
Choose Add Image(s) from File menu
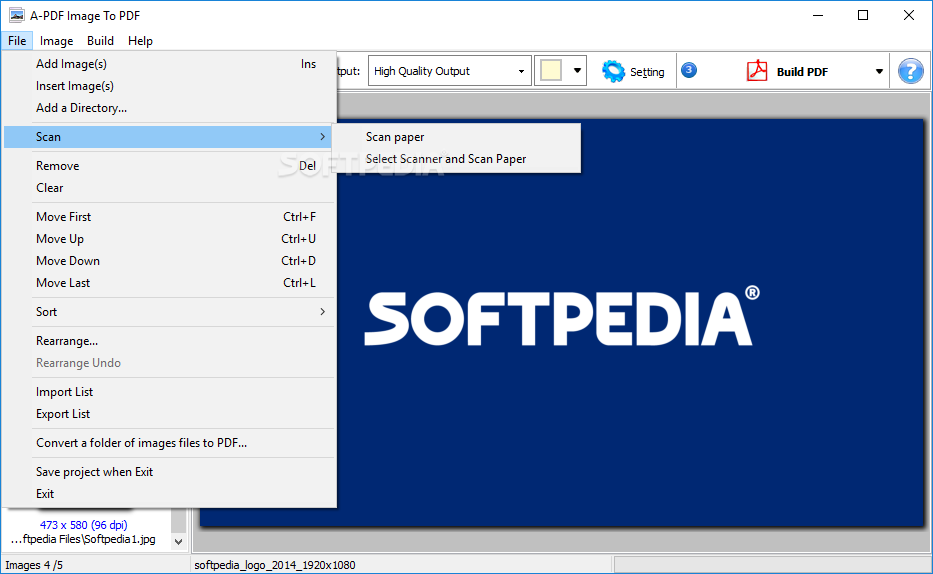(169, 64)
